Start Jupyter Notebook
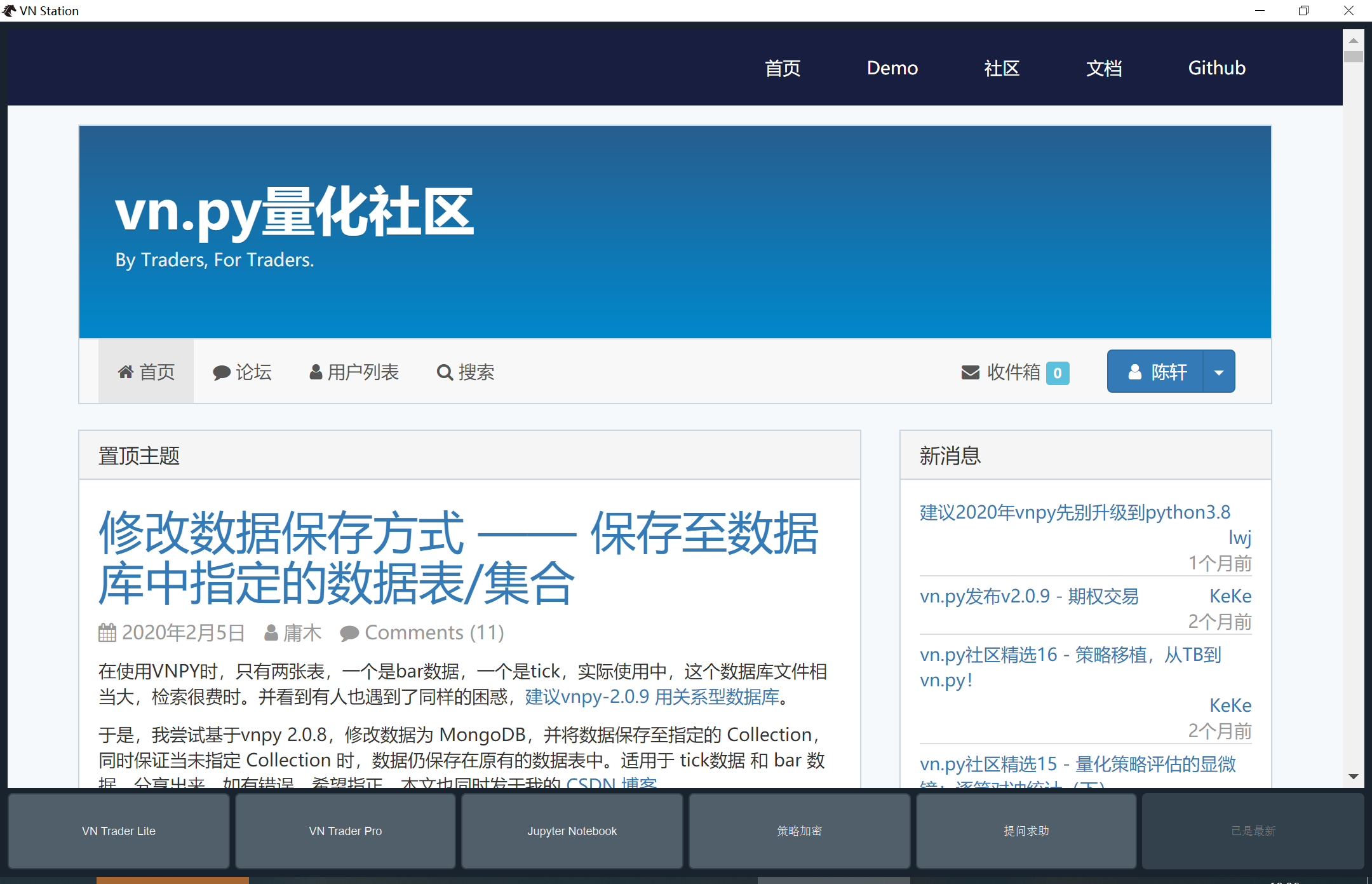The width and height of the screenshot is (1372, 884). (572, 831)
